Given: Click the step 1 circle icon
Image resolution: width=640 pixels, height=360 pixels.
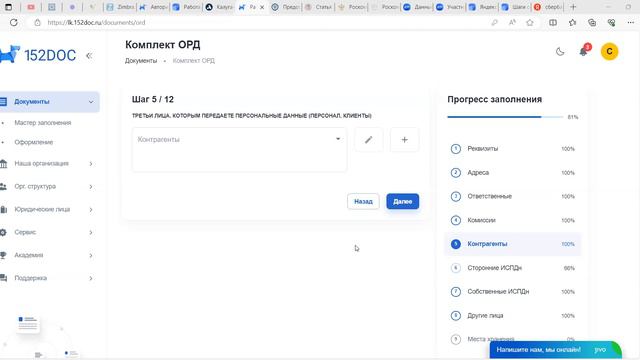Looking at the screenshot, I should pos(456,149).
